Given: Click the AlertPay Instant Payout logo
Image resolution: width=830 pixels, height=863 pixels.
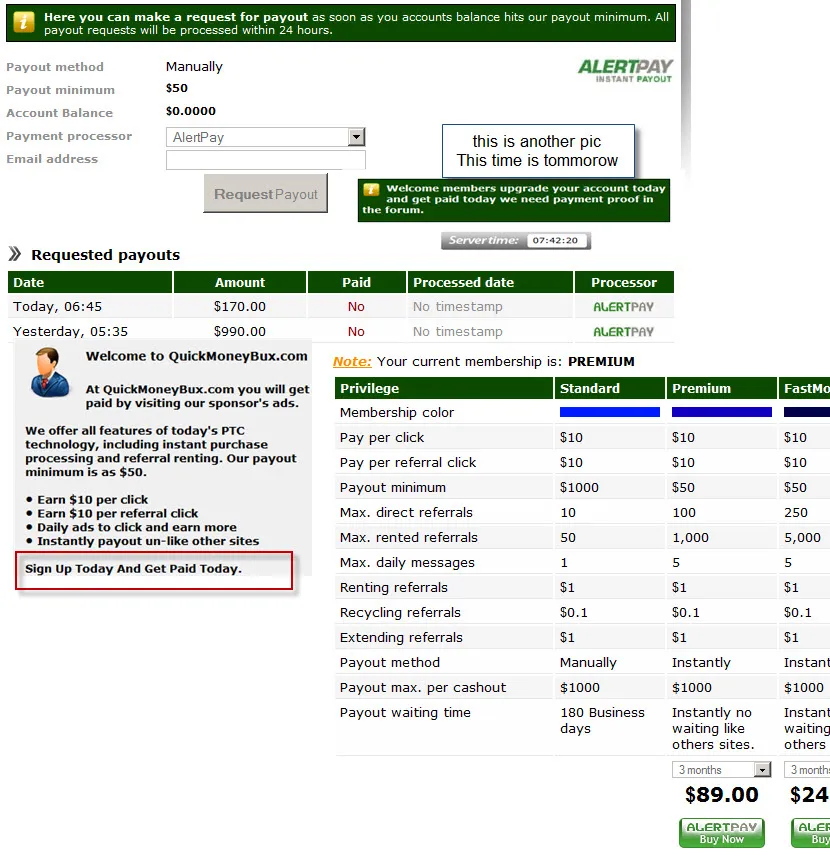Looking at the screenshot, I should coord(625,70).
